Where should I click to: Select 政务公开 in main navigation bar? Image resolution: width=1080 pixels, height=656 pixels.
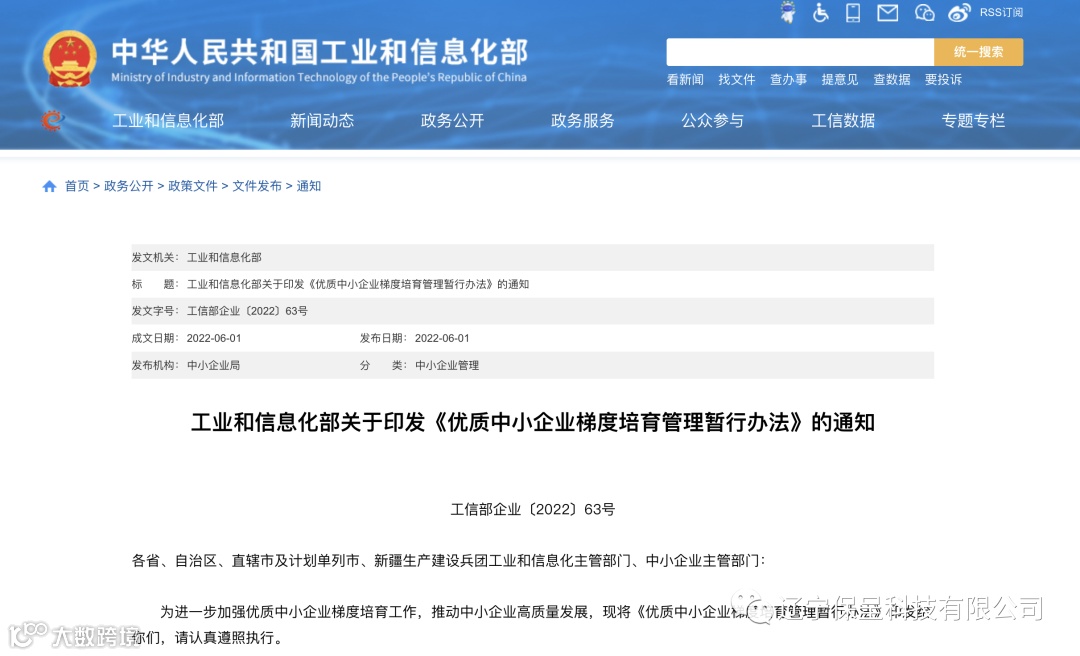[x=452, y=121]
